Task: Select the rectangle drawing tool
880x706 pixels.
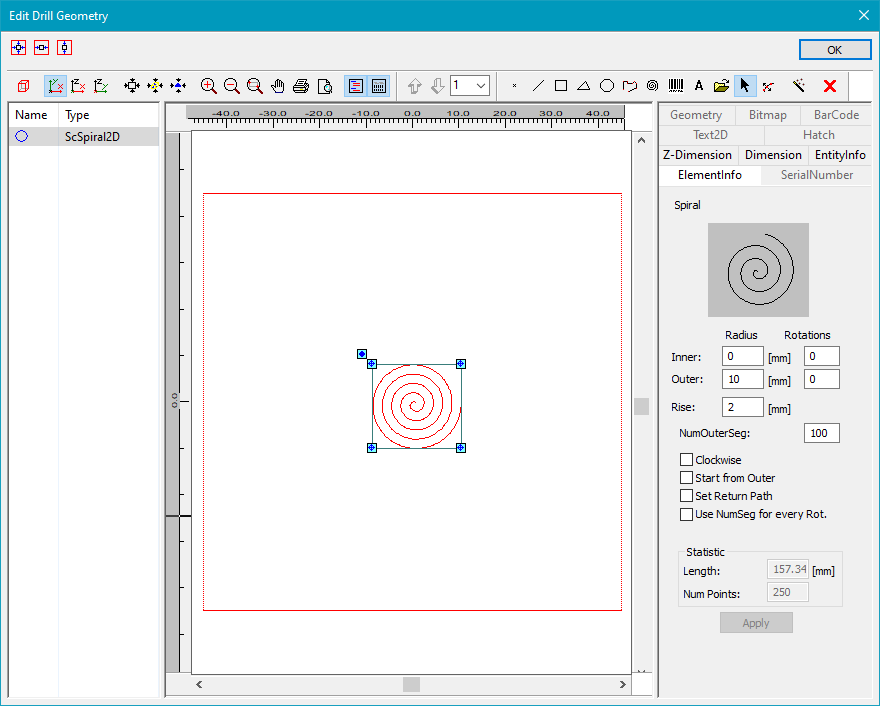Action: (561, 86)
